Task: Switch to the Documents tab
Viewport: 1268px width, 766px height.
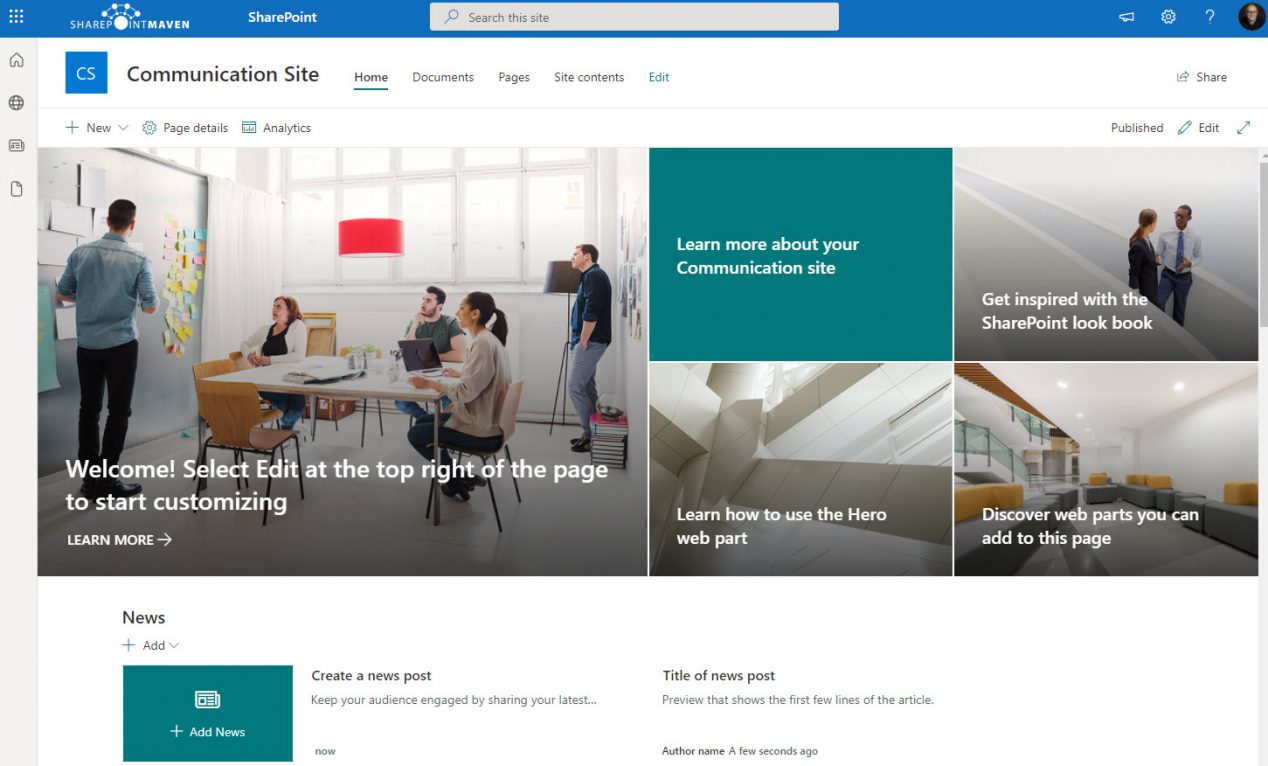Action: coord(442,77)
